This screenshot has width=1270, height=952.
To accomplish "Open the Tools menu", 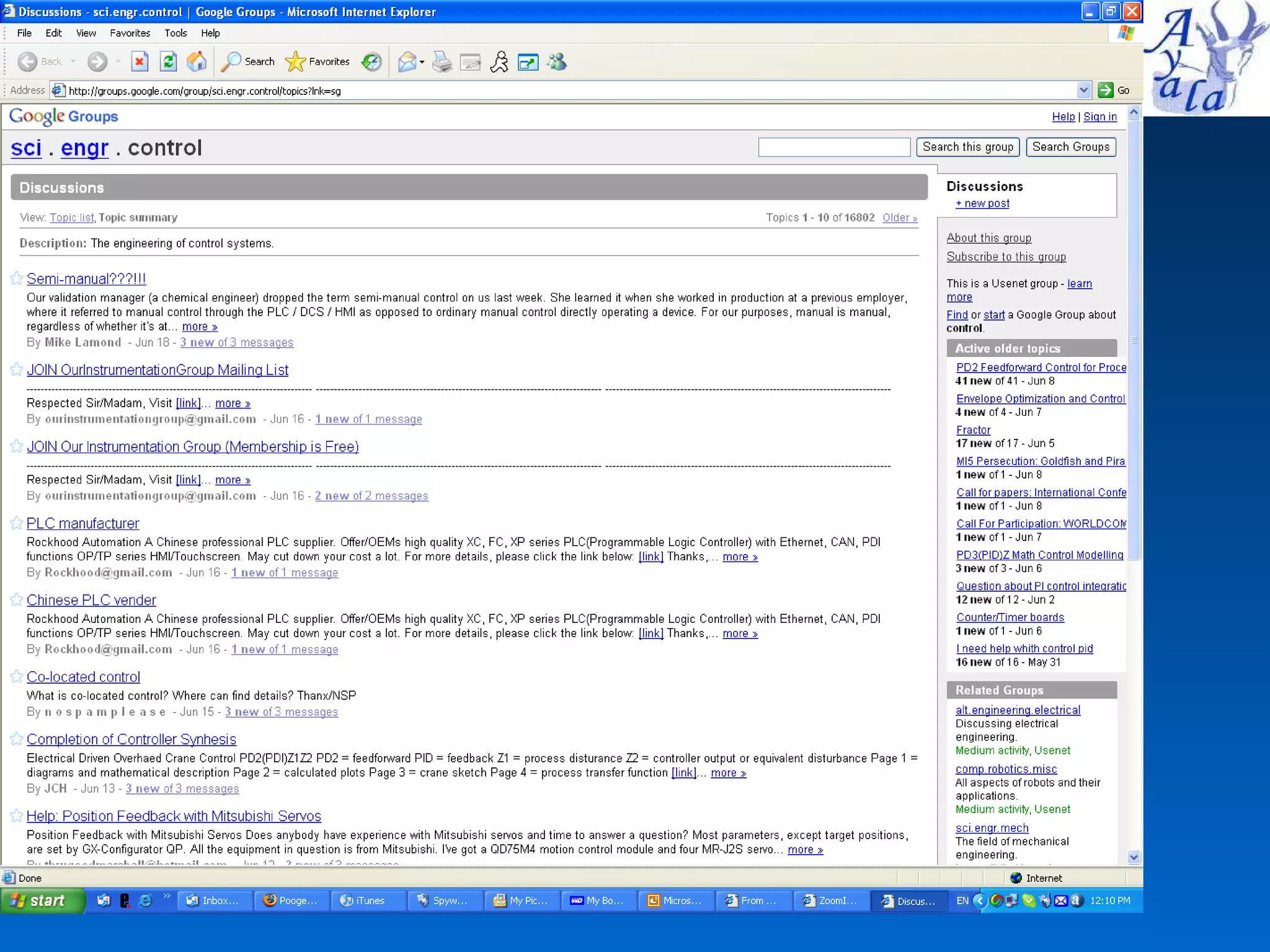I will coord(175,33).
